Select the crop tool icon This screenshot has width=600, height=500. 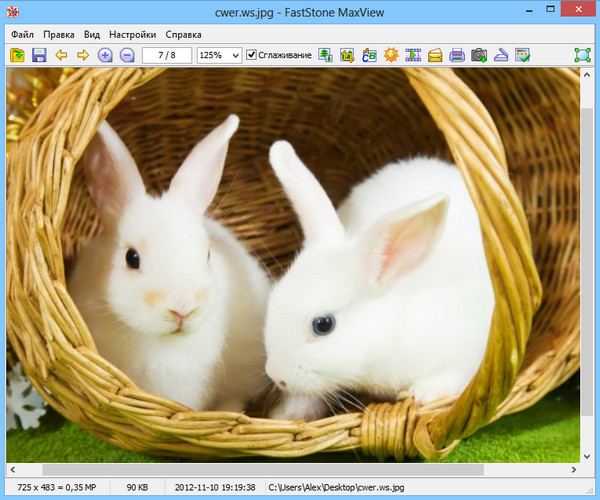point(348,55)
